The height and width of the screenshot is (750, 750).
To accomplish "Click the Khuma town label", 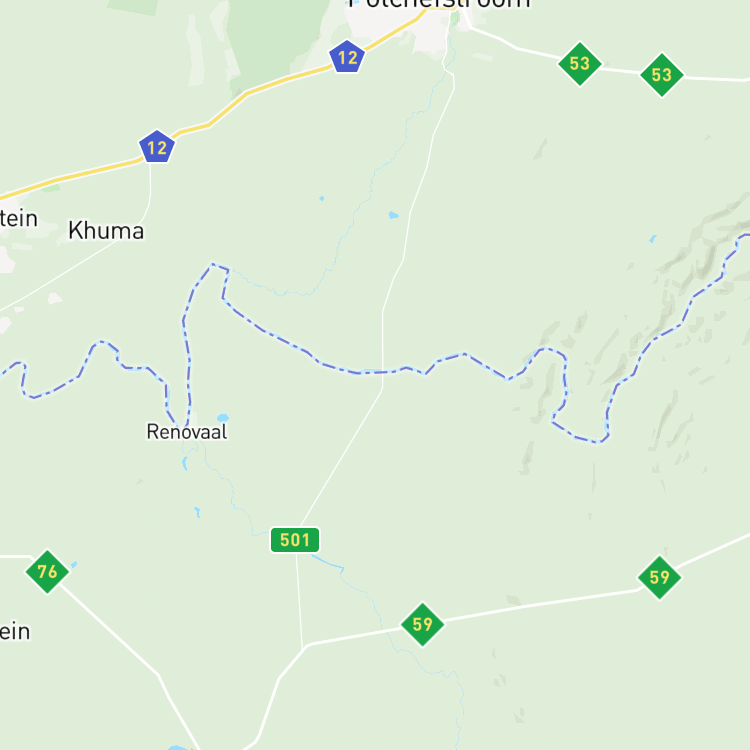I will 106,231.
